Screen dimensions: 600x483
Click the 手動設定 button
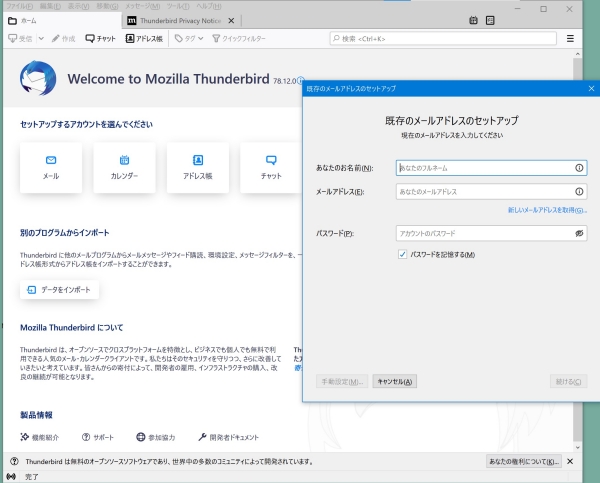(x=342, y=382)
